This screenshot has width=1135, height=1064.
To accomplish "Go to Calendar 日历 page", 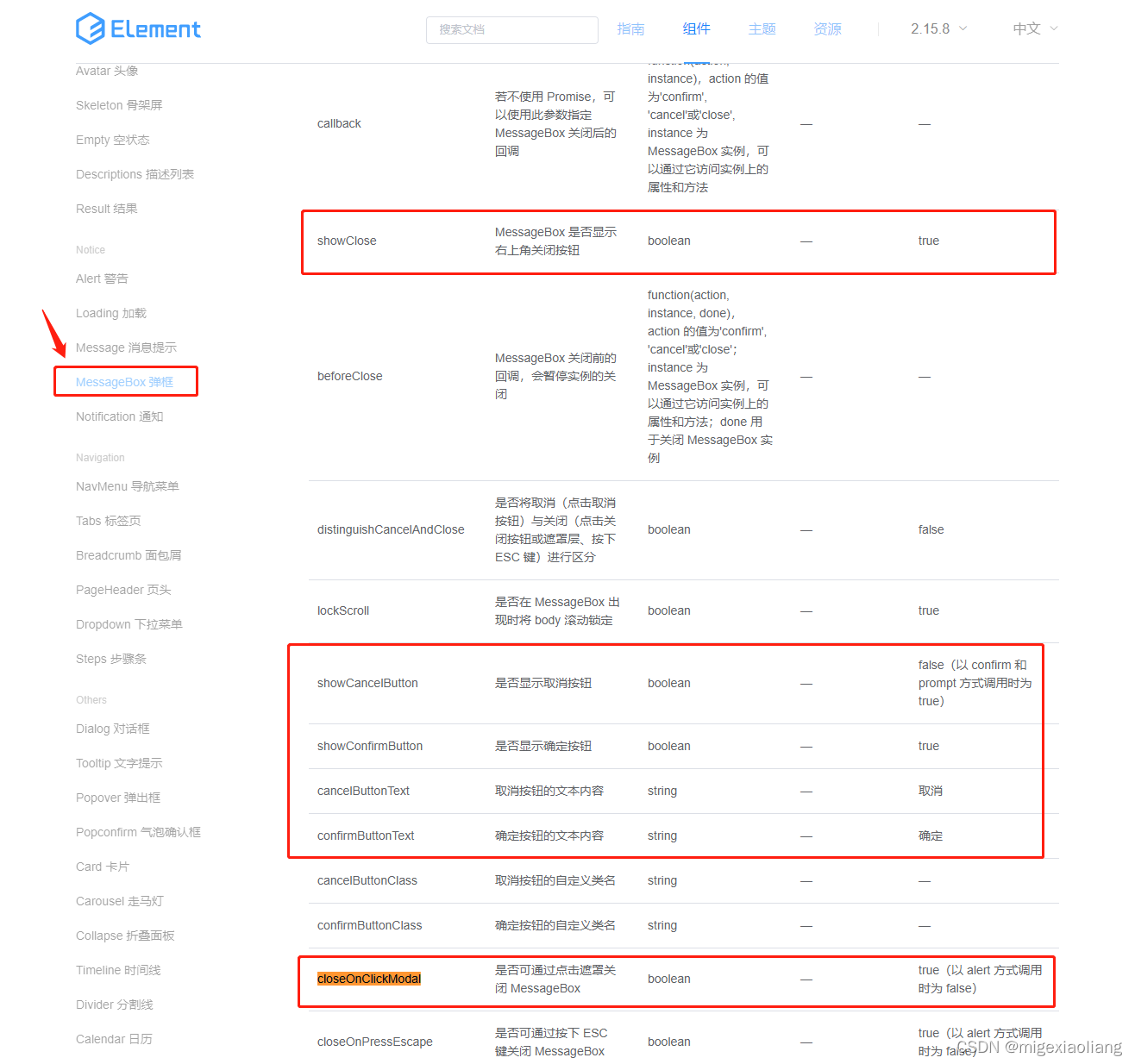I will click(x=114, y=1039).
